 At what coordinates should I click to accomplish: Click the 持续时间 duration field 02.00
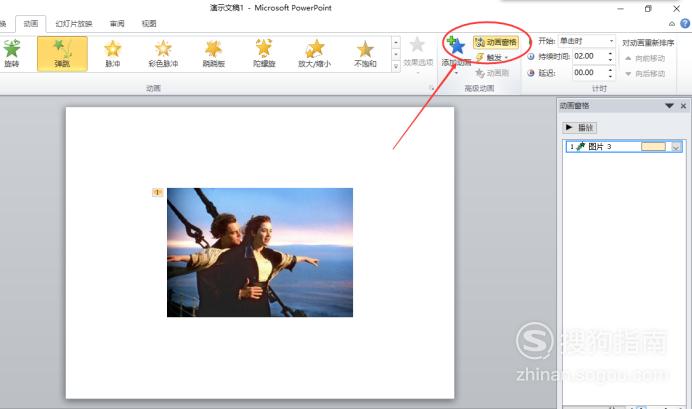(x=589, y=56)
